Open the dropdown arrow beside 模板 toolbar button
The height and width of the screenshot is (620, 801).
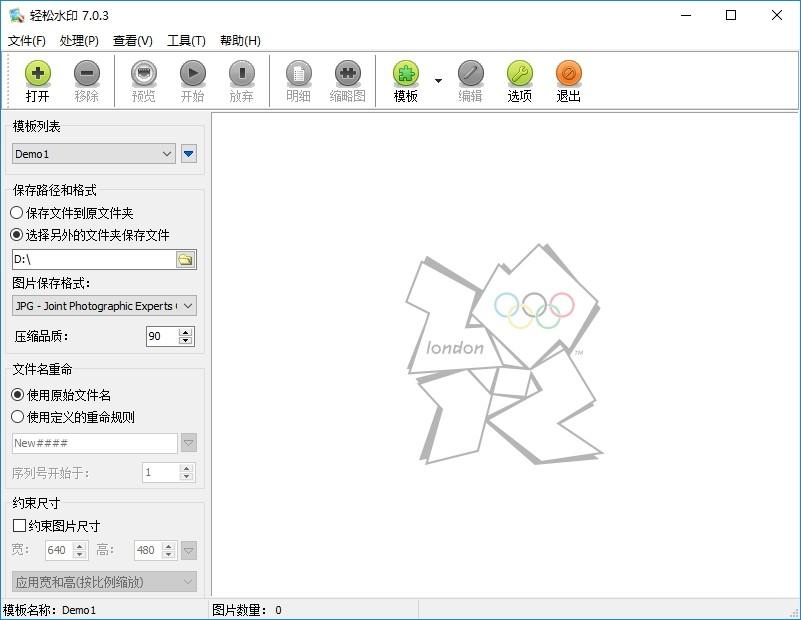tap(438, 81)
